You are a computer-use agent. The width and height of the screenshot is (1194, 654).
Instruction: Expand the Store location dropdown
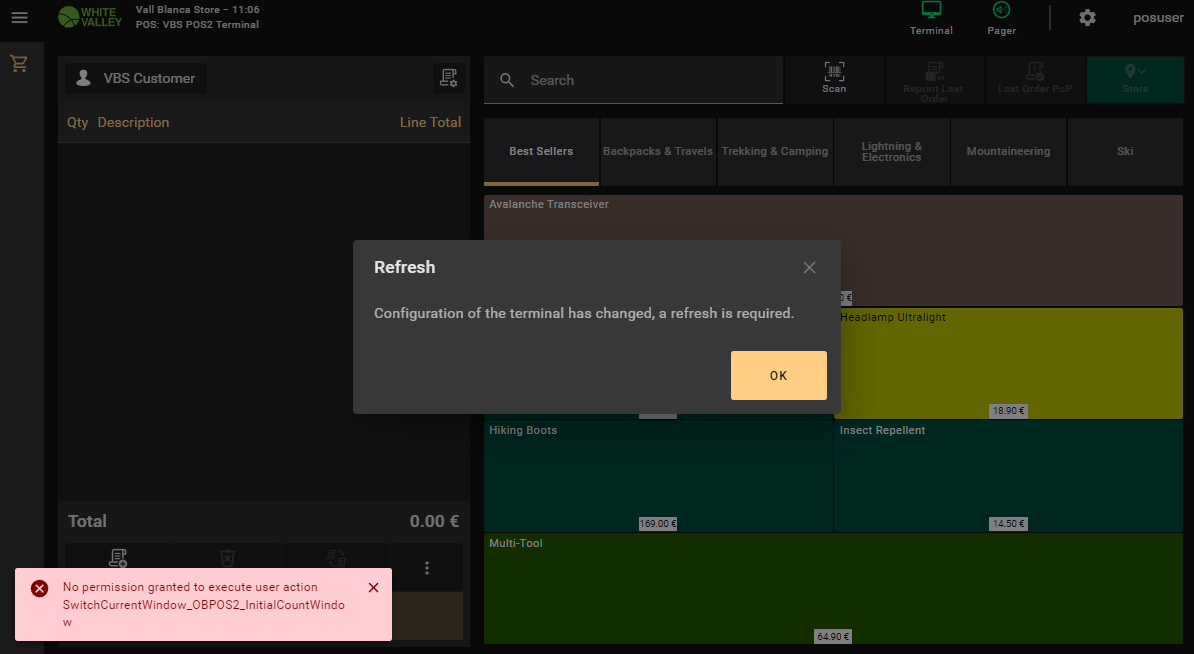tap(1135, 79)
